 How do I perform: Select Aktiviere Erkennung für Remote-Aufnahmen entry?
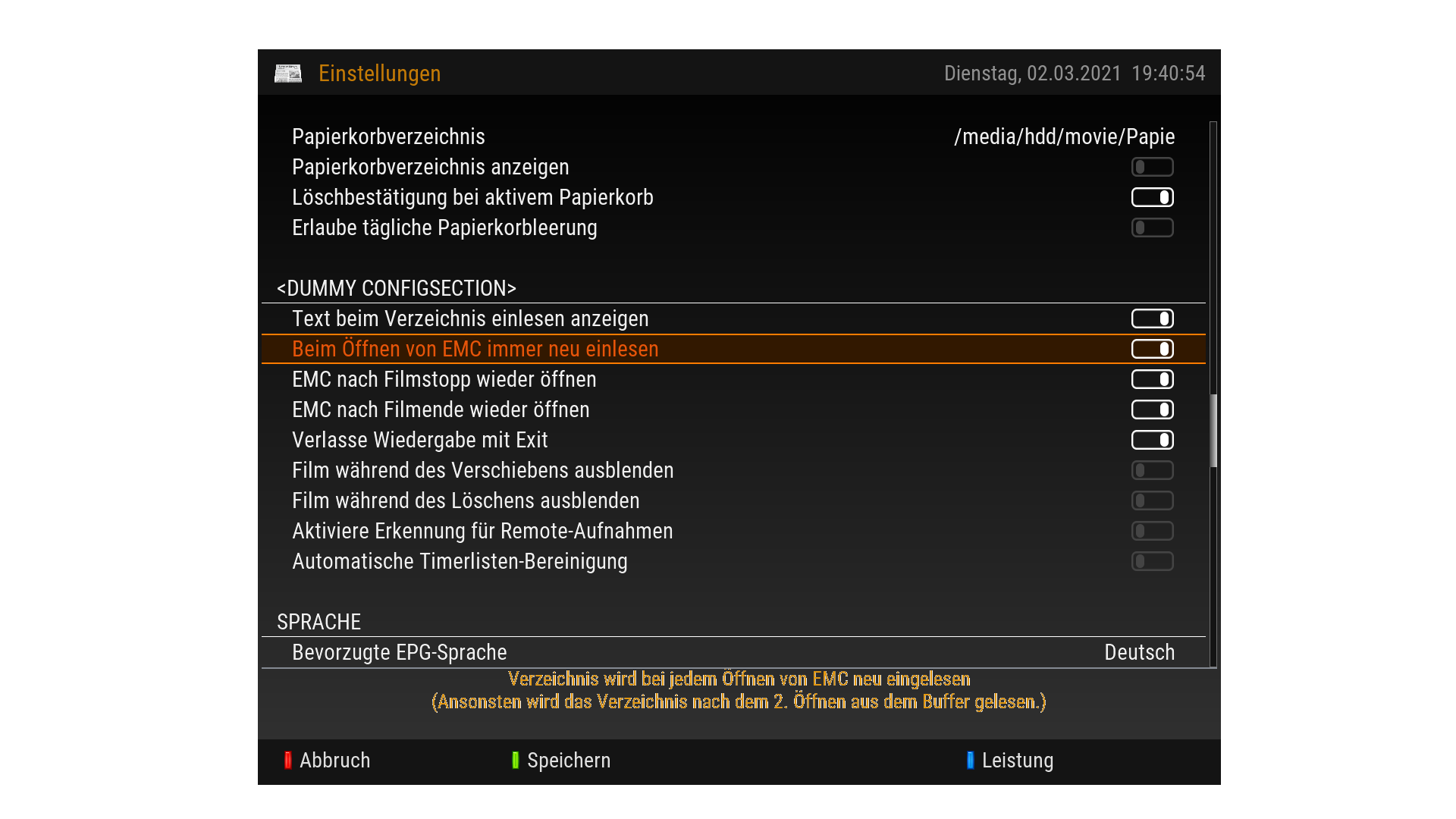482,531
